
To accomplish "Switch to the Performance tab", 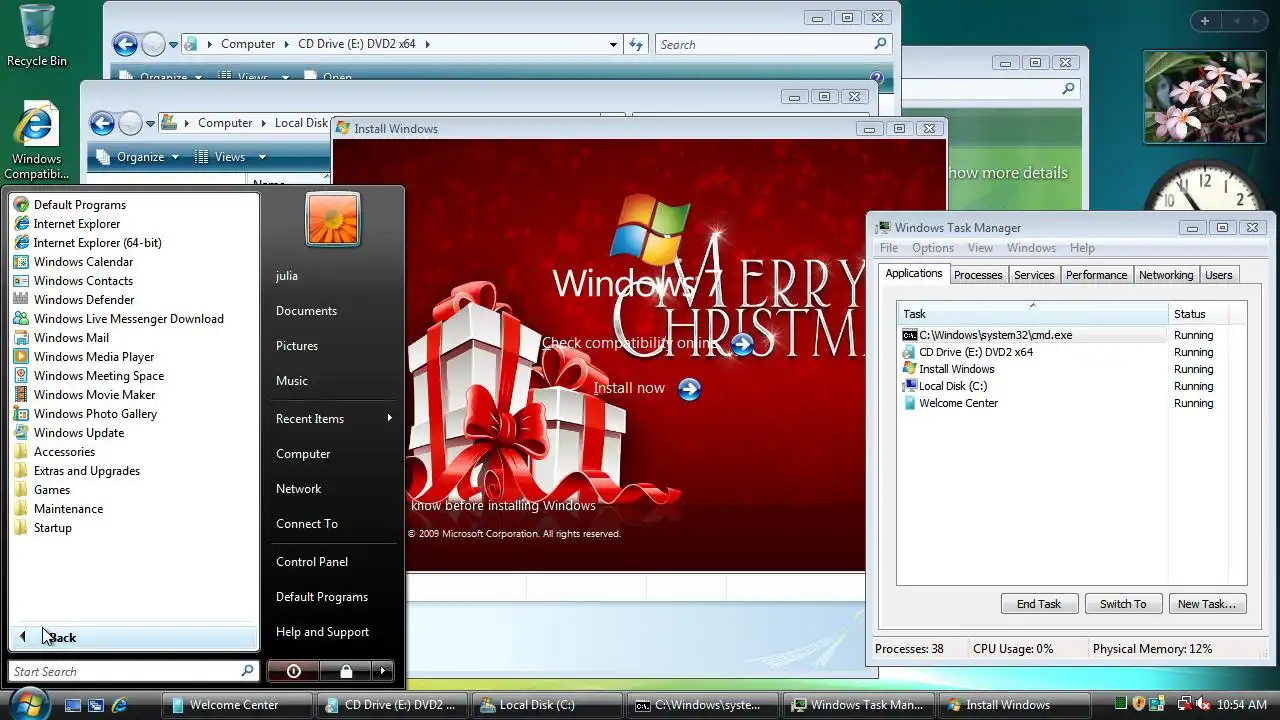I will [1096, 275].
